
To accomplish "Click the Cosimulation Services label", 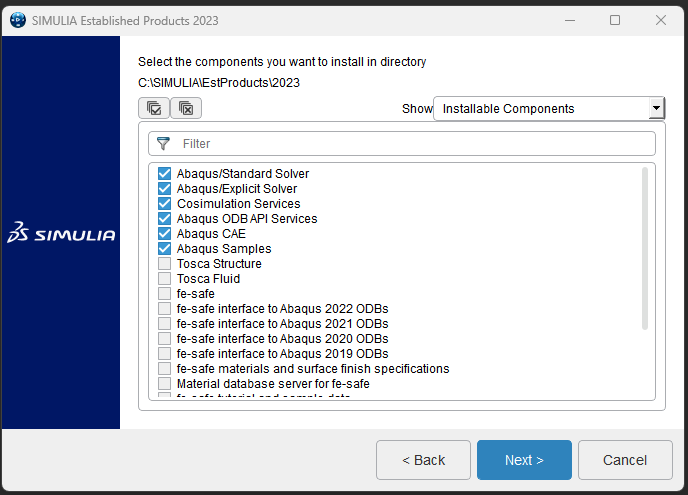I will click(239, 204).
